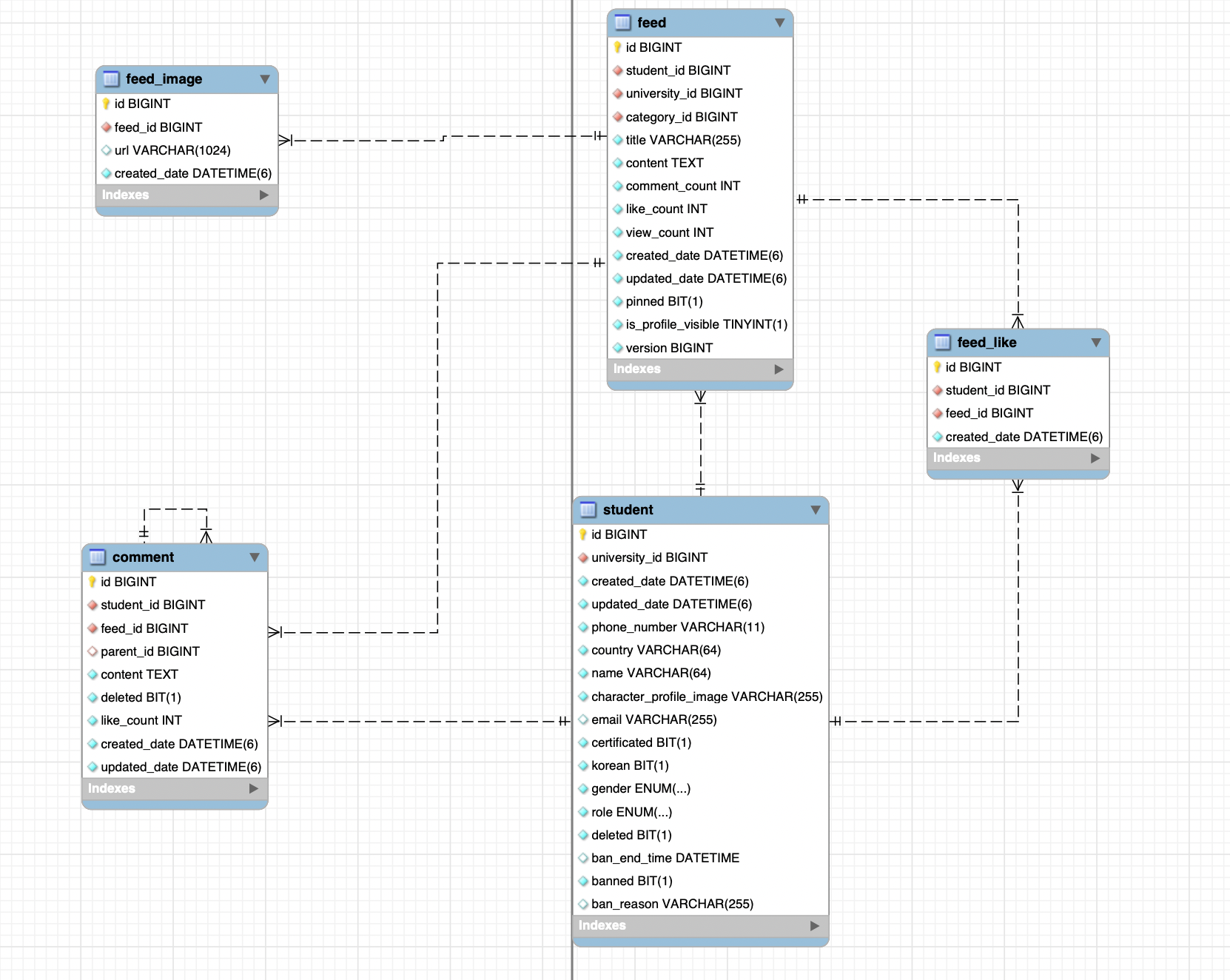Image resolution: width=1230 pixels, height=980 pixels.
Task: Select ban_reason column in student table
Action: pyautogui.click(x=672, y=904)
